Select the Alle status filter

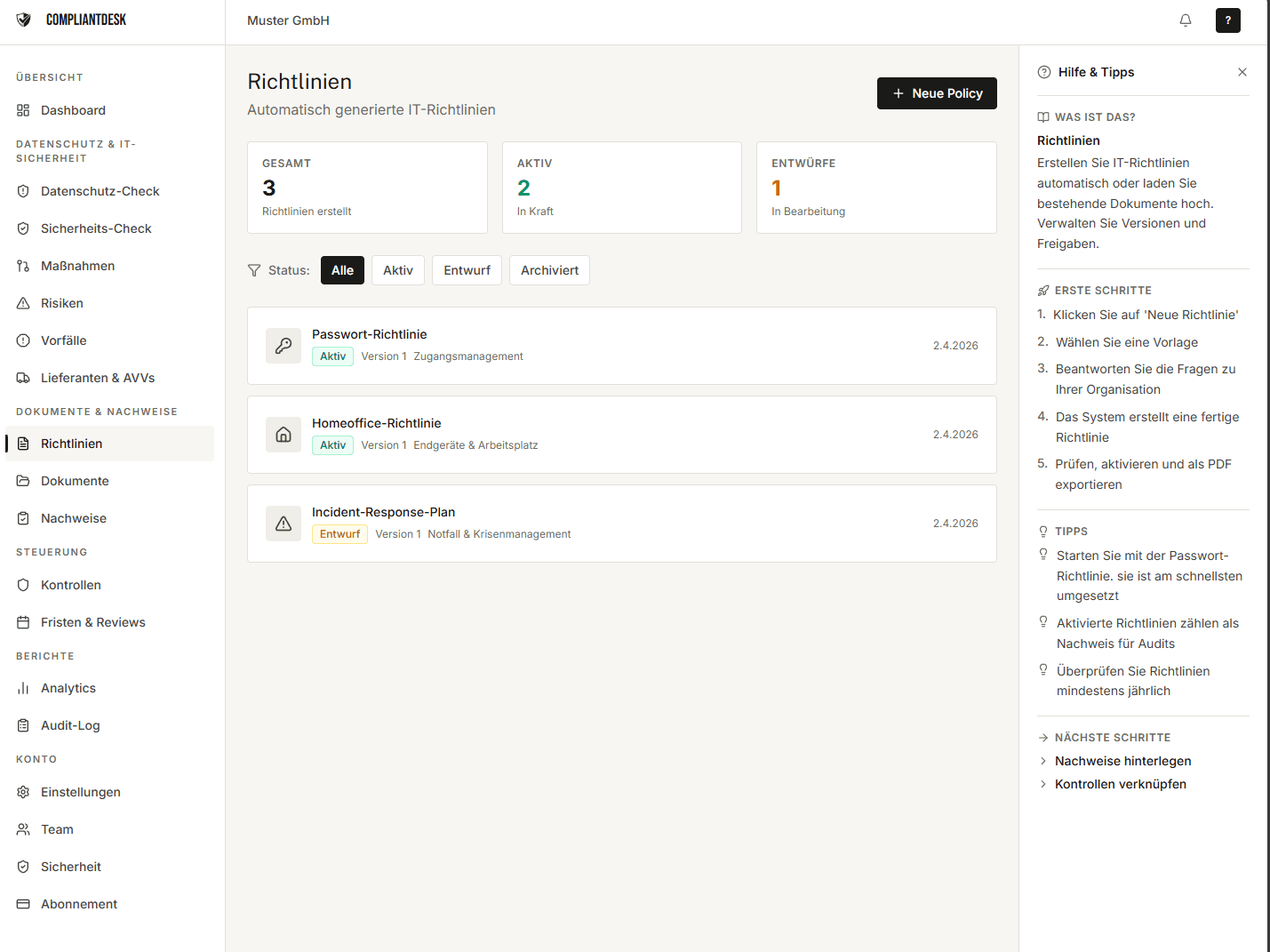(x=342, y=270)
